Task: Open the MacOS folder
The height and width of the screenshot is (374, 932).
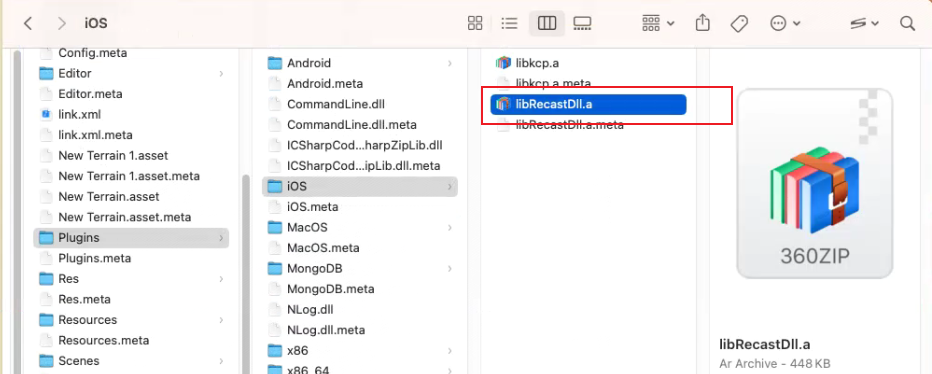Action: coord(360,227)
